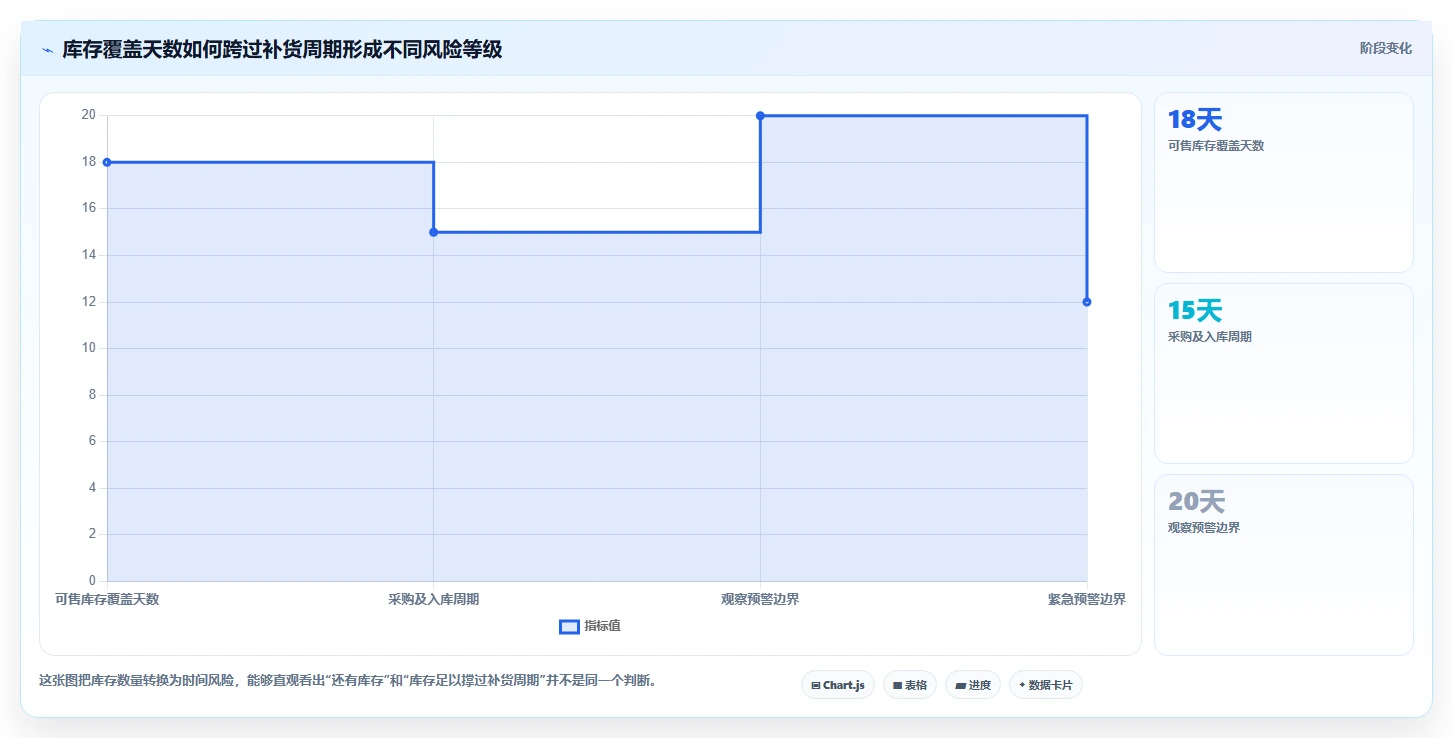Click the chart title 库存覆盖天数如何跨过补货周期

pos(282,49)
